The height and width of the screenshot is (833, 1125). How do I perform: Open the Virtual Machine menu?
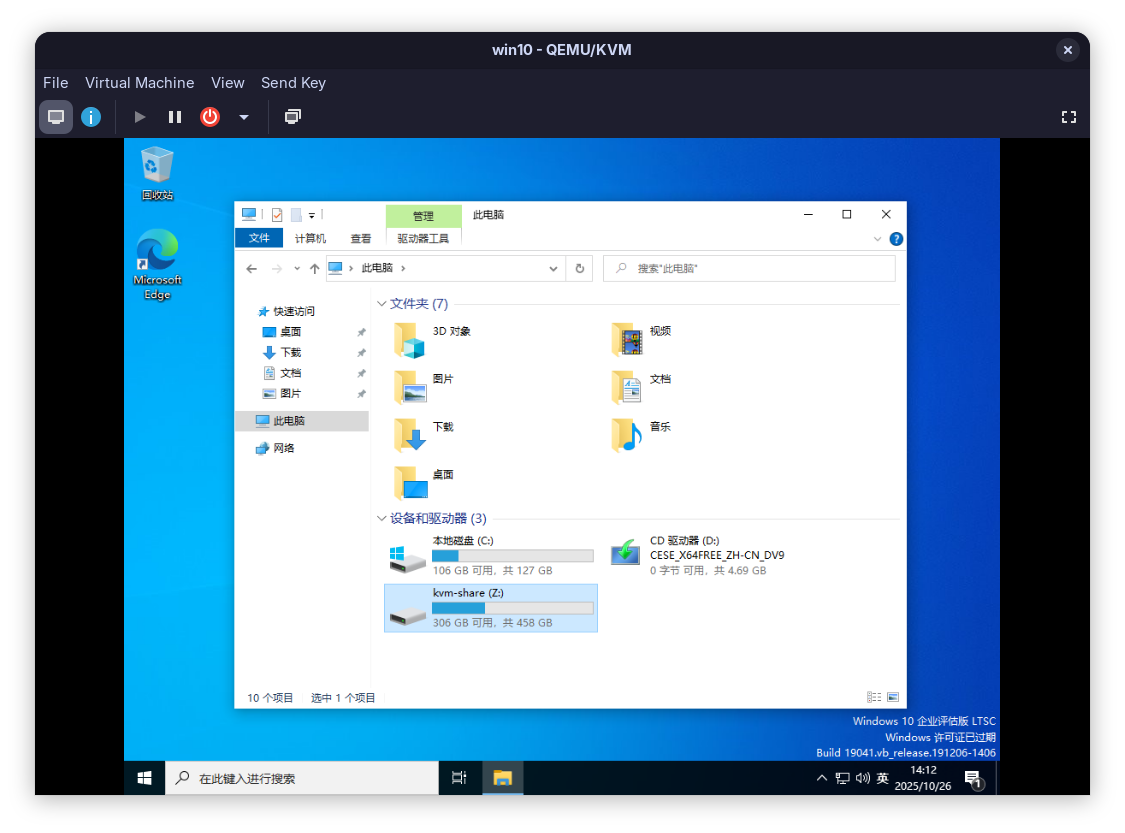[x=139, y=83]
